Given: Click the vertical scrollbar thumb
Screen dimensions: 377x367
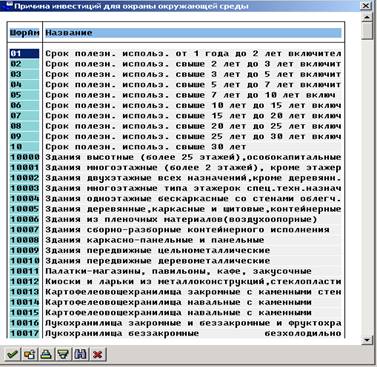Looking at the screenshot, I should 367,31.
